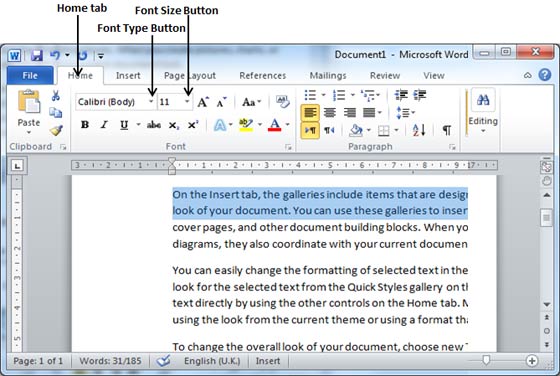Shrink font size with small A icon
The image size is (560, 376).
pos(221,102)
